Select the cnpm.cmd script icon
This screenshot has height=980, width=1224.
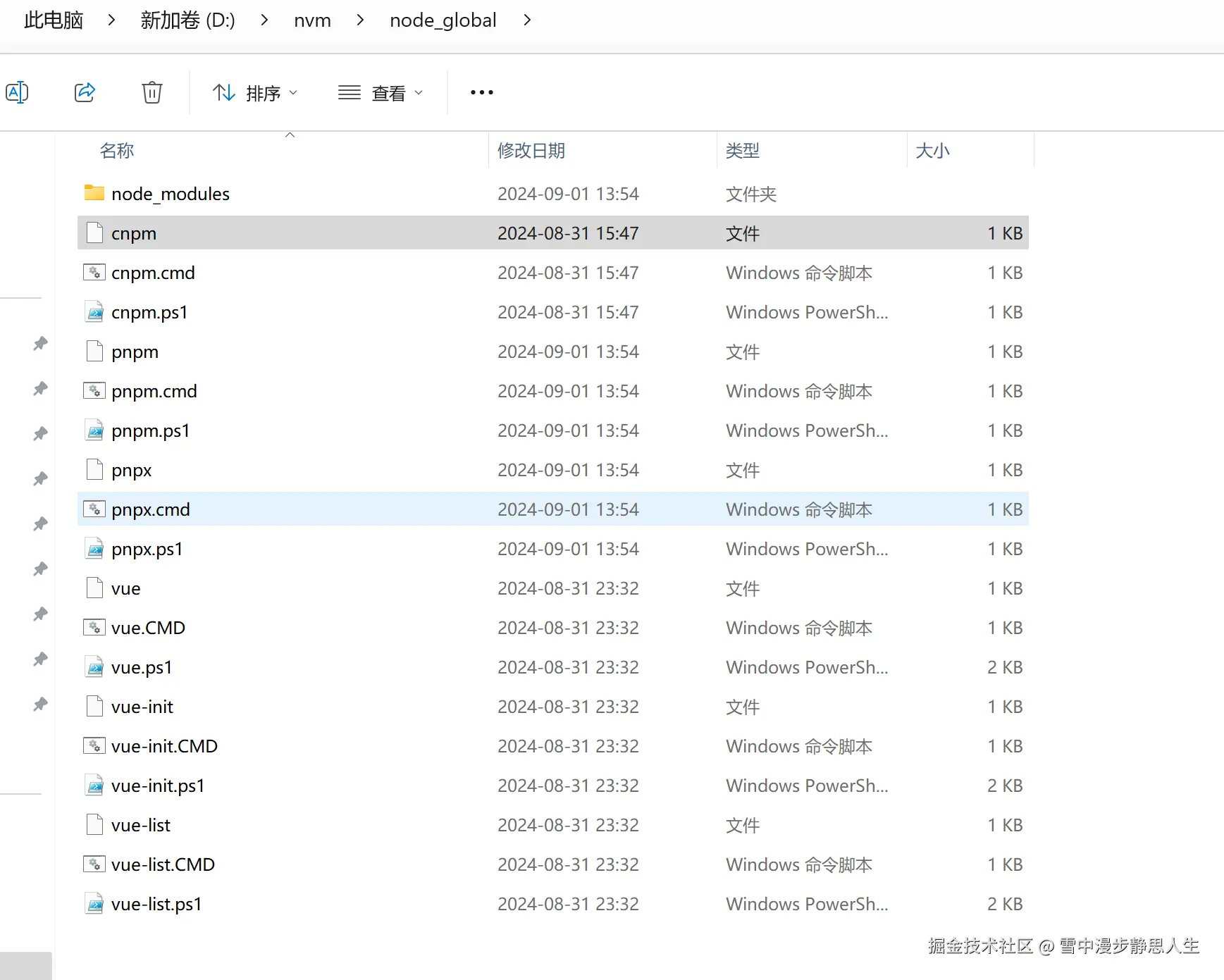pos(94,272)
